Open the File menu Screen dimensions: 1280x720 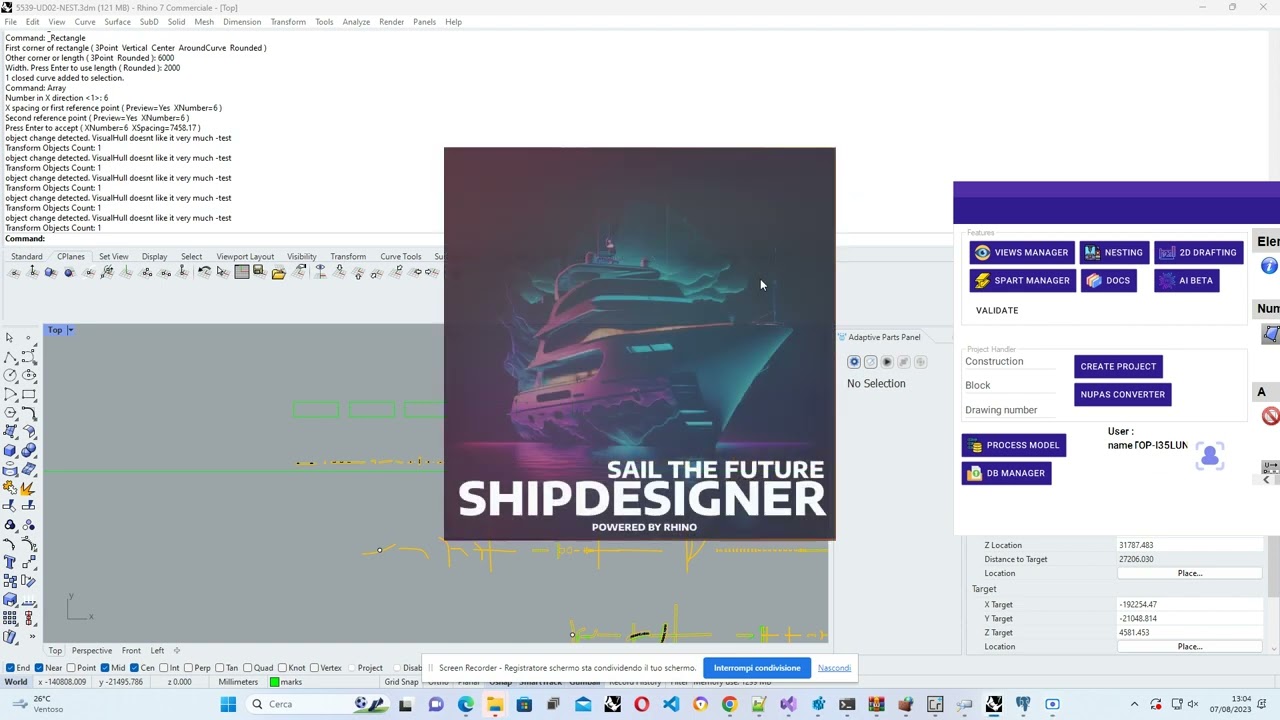10,22
